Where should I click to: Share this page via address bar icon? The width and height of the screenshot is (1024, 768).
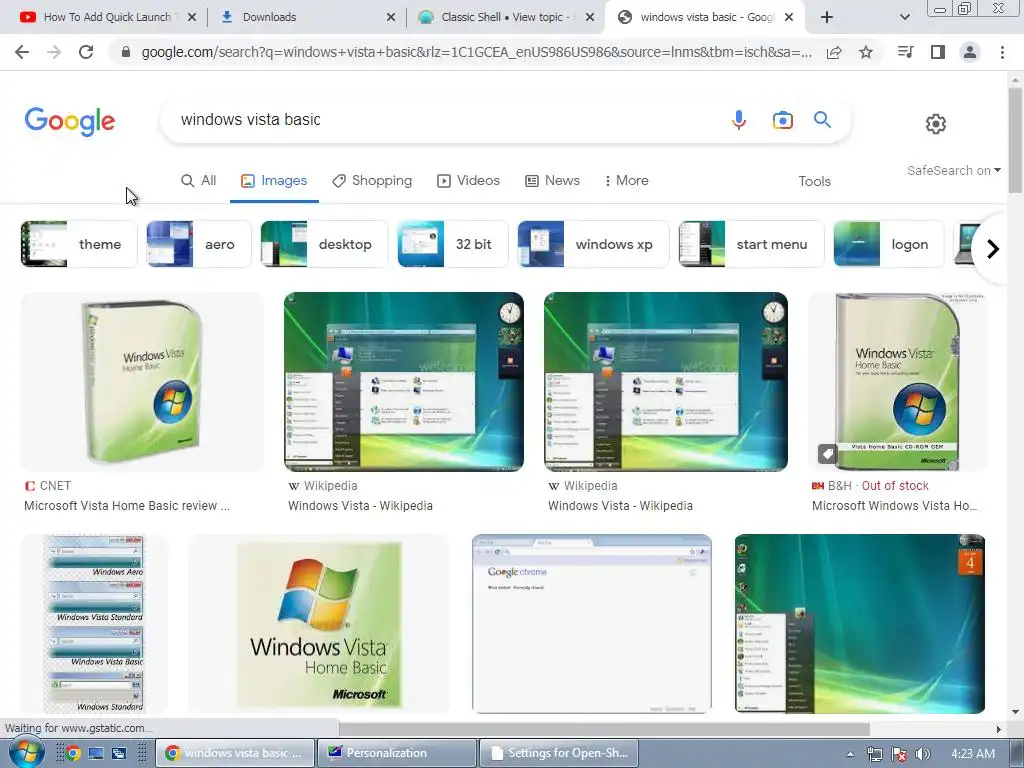834,53
